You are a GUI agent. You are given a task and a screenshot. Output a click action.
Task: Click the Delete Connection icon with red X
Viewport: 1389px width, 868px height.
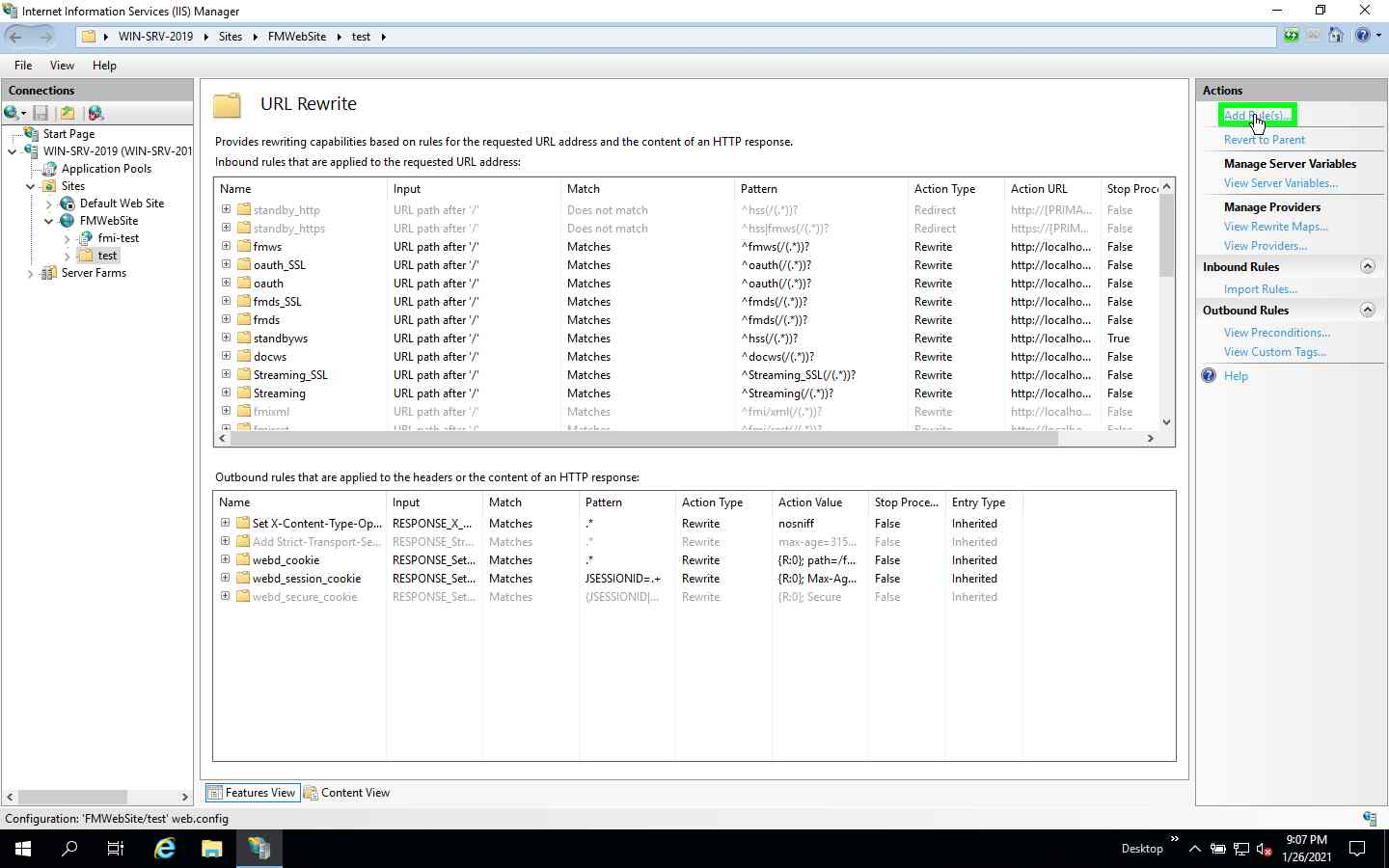point(96,113)
